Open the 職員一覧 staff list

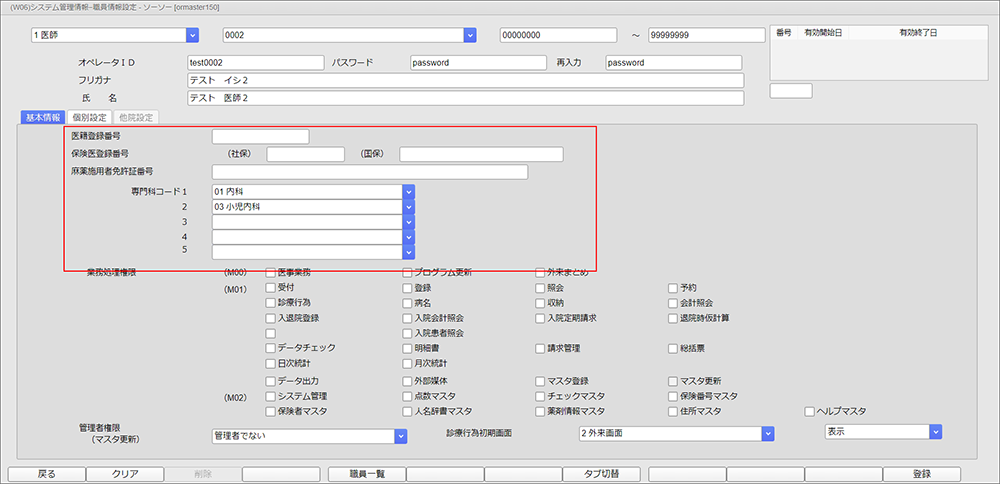point(367,474)
